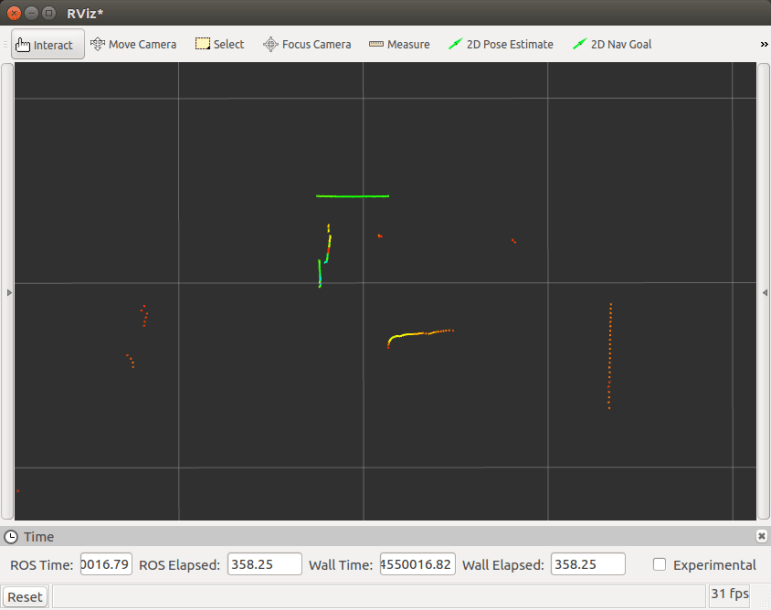The image size is (771, 610).
Task: Select the 2D Nav Goal tool
Action: [612, 44]
